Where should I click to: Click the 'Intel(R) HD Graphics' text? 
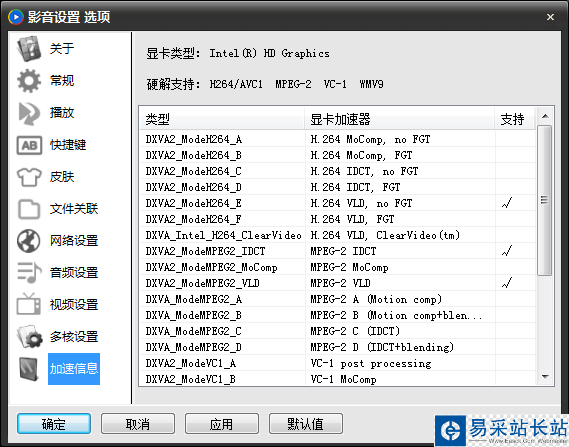270,53
